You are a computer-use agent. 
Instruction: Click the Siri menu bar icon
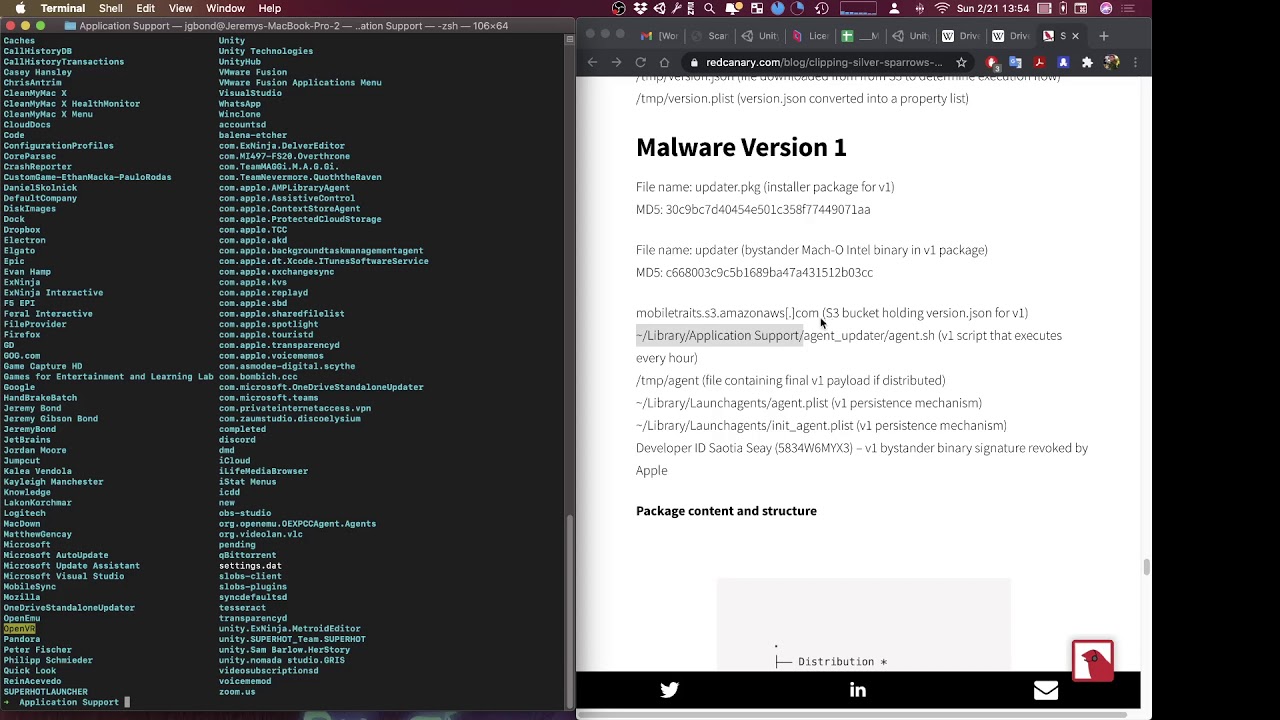[1106, 8]
